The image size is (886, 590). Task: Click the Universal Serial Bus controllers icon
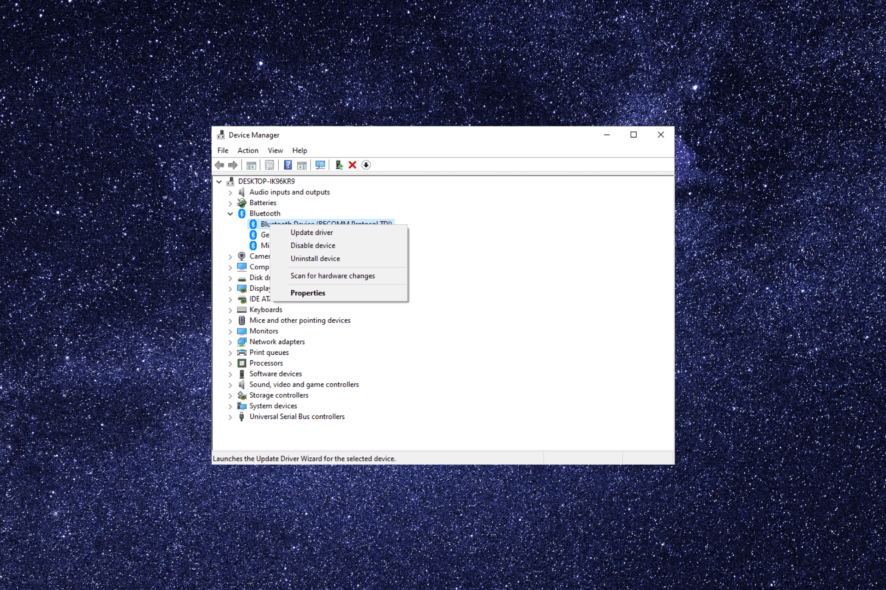tap(242, 417)
